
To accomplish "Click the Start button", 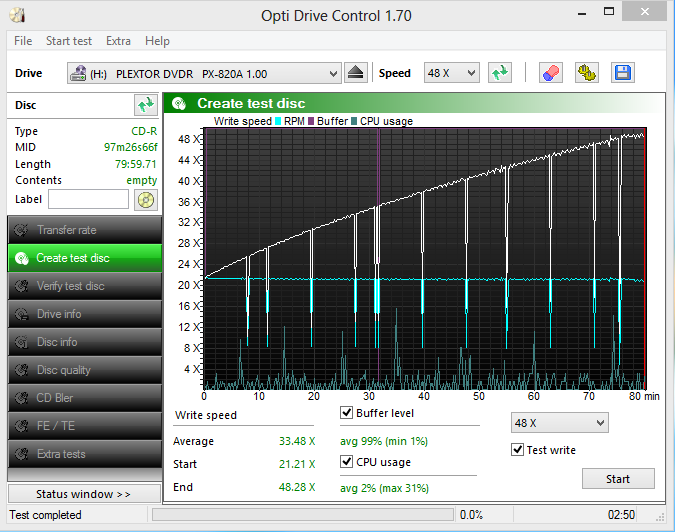I will (618, 479).
